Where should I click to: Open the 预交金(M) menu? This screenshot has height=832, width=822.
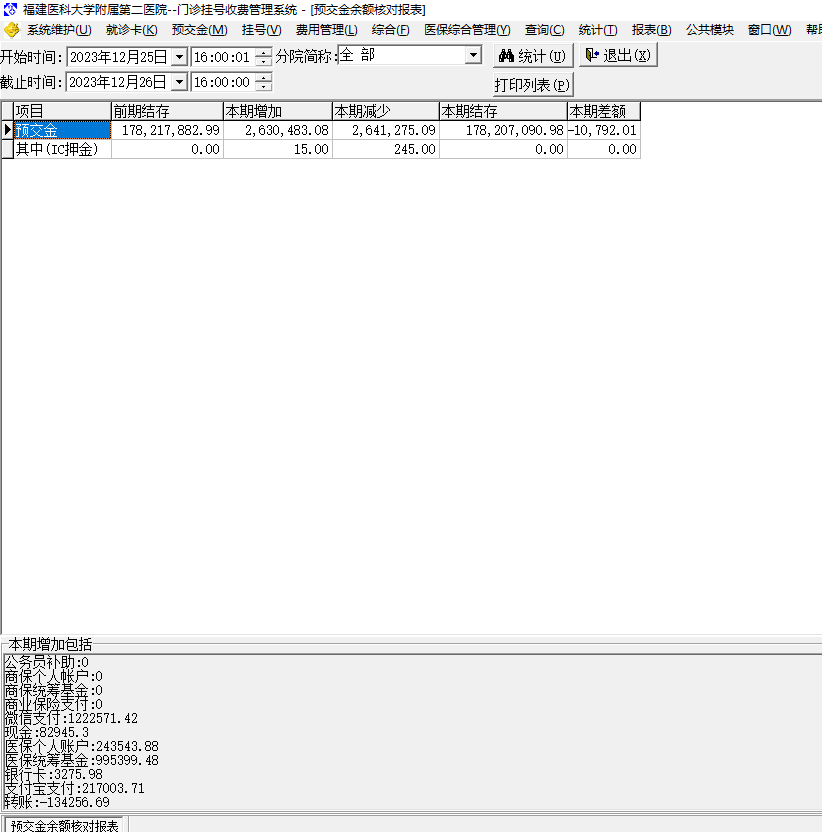coord(200,30)
